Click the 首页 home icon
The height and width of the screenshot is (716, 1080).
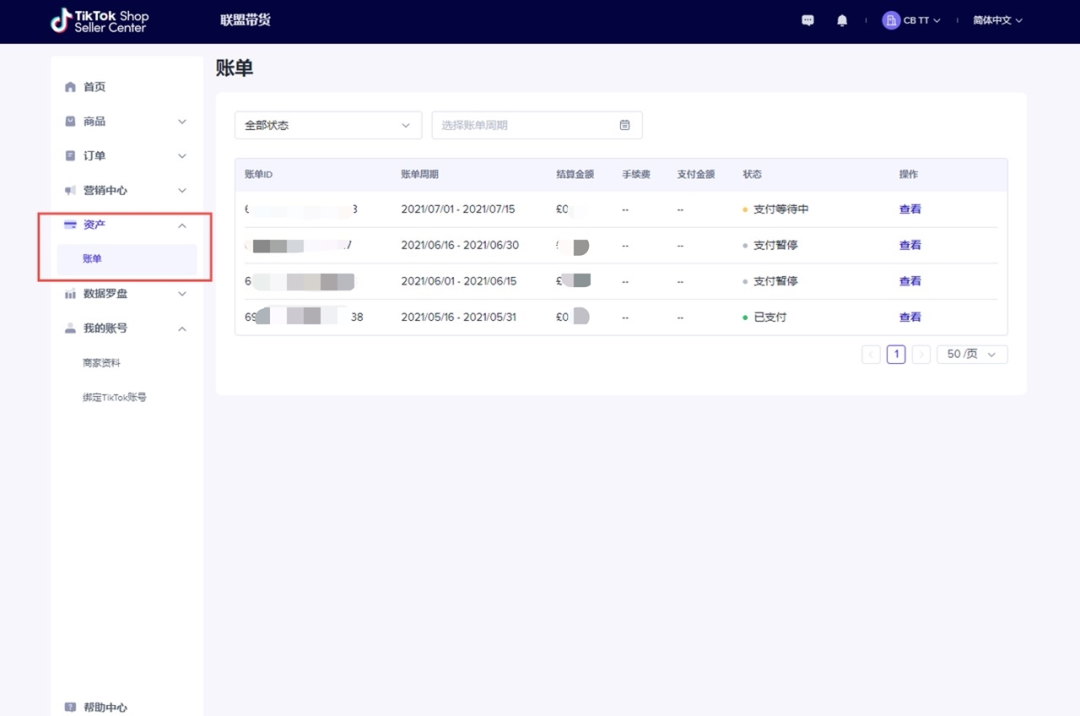pos(70,87)
